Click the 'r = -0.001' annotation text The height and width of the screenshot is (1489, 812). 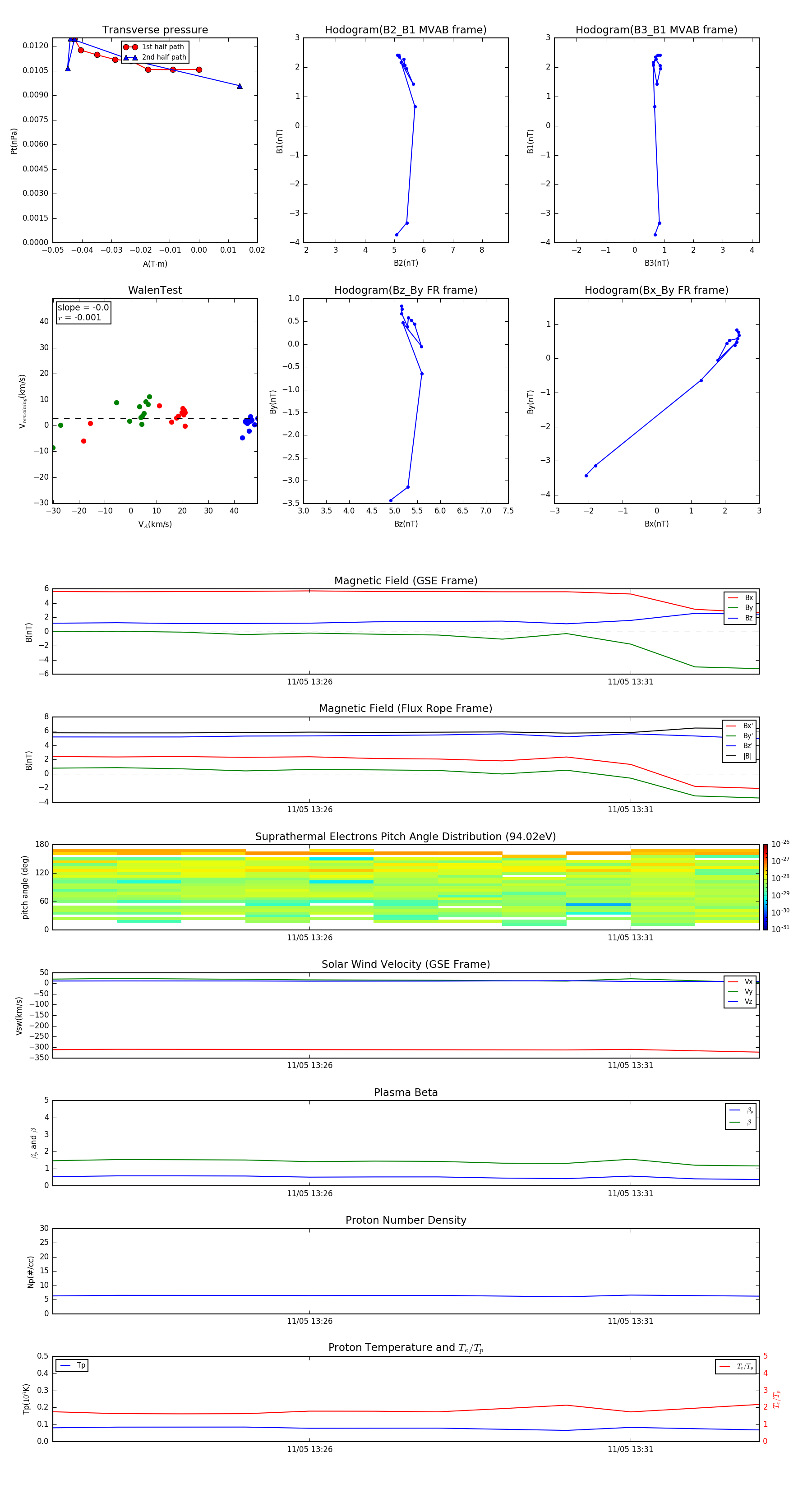tap(80, 317)
